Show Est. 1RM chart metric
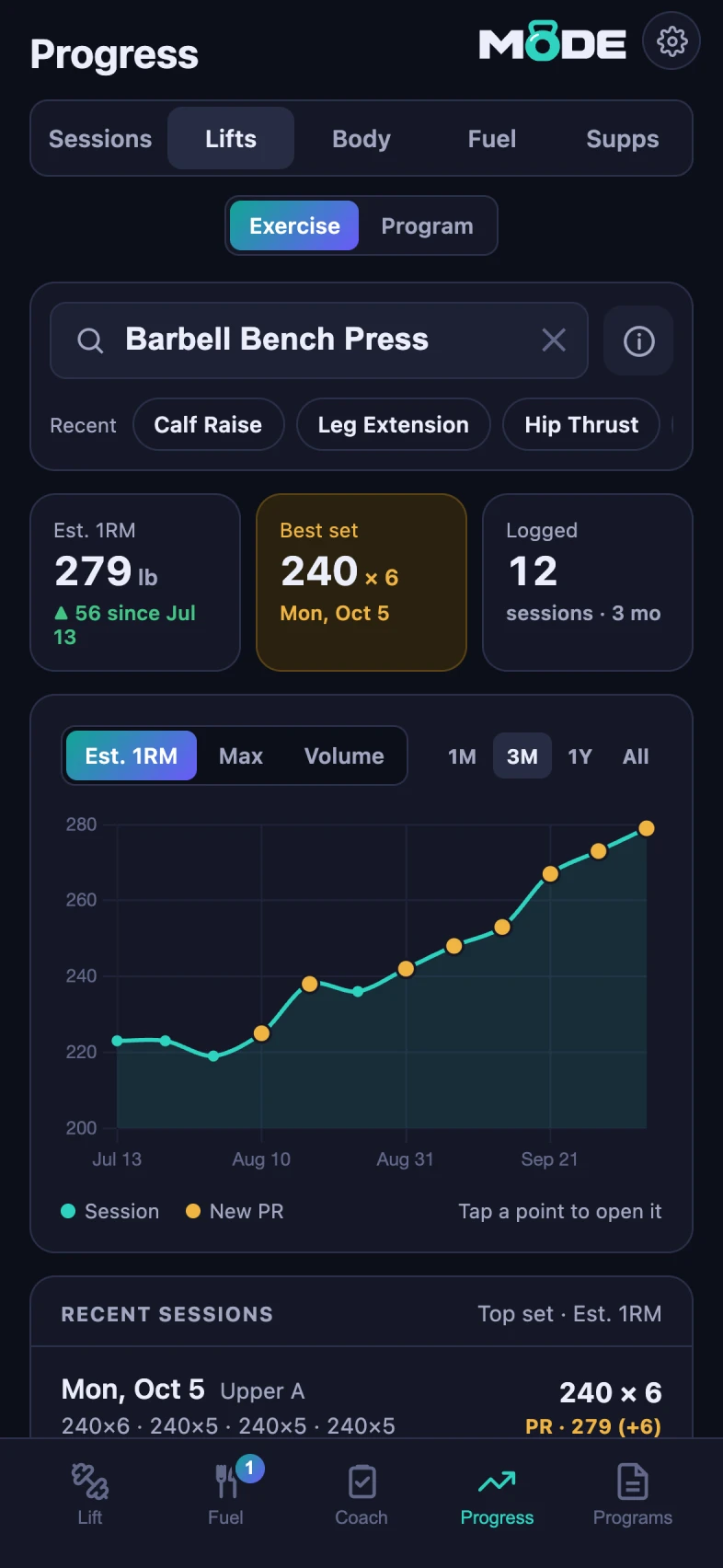723x1568 pixels. (132, 755)
